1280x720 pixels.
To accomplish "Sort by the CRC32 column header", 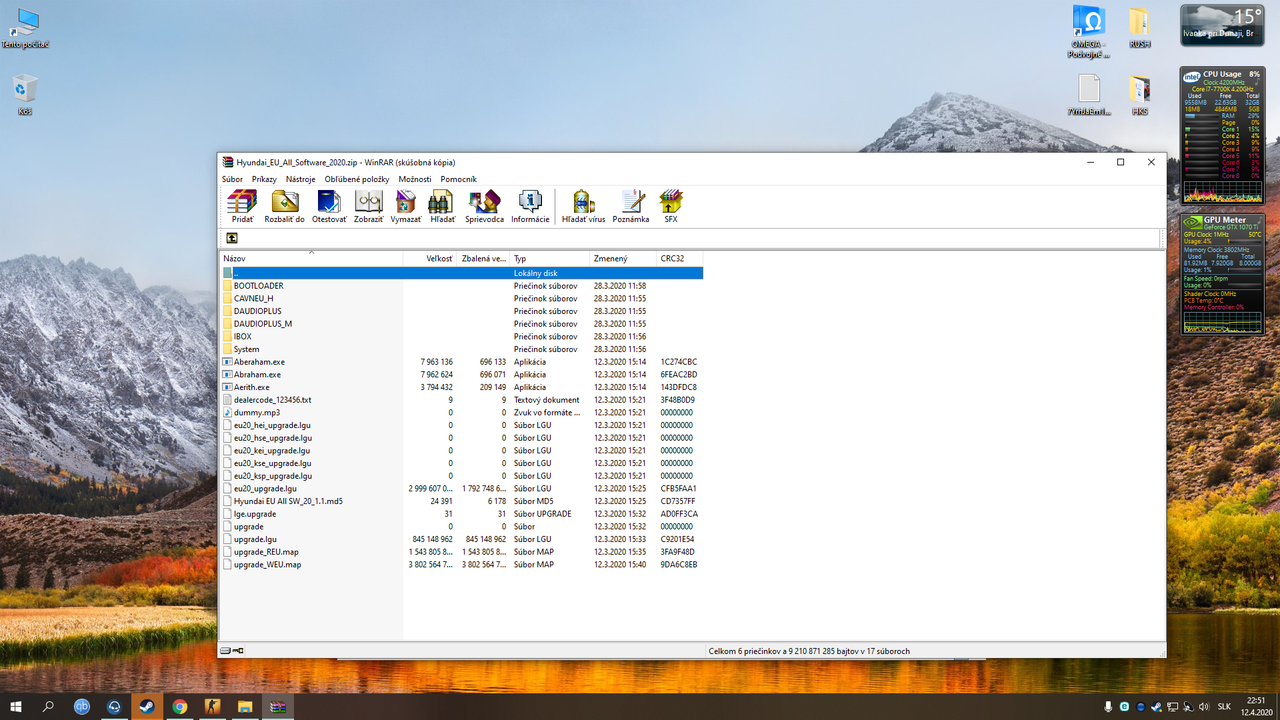I will click(680, 259).
